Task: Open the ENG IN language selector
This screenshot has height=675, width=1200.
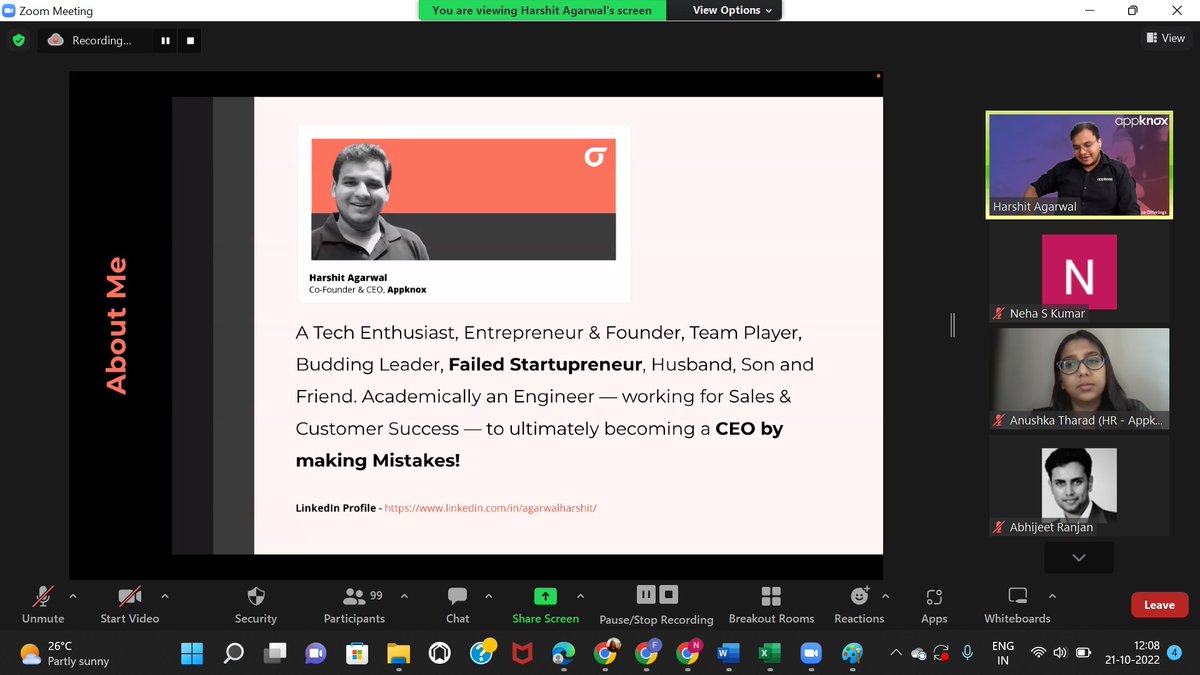Action: click(1003, 653)
